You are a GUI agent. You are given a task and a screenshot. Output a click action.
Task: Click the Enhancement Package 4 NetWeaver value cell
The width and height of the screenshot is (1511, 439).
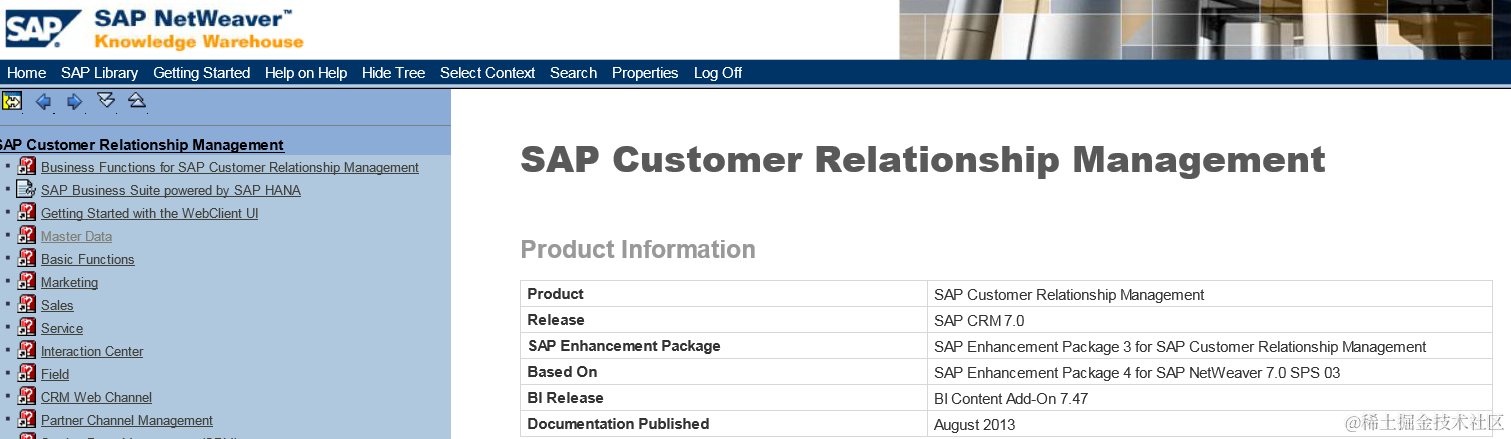click(1210, 372)
